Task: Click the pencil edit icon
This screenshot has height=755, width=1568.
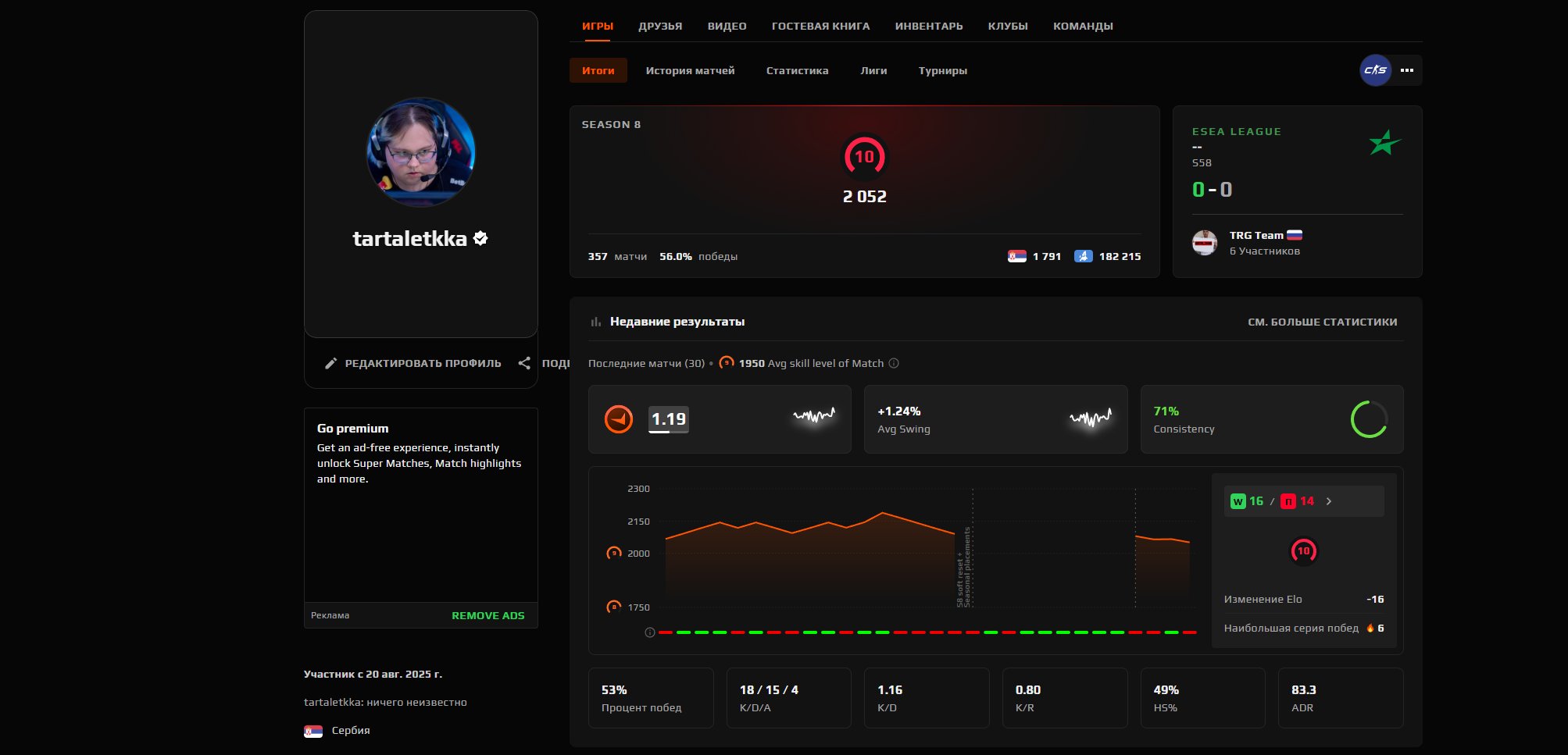Action: (x=331, y=363)
